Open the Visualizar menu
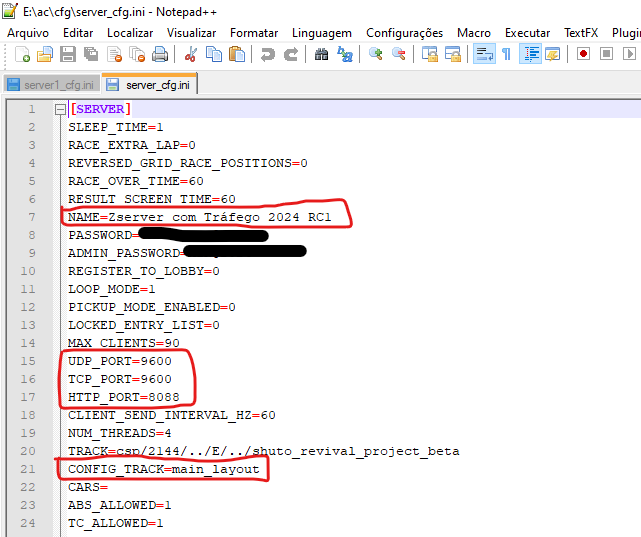 click(x=191, y=33)
